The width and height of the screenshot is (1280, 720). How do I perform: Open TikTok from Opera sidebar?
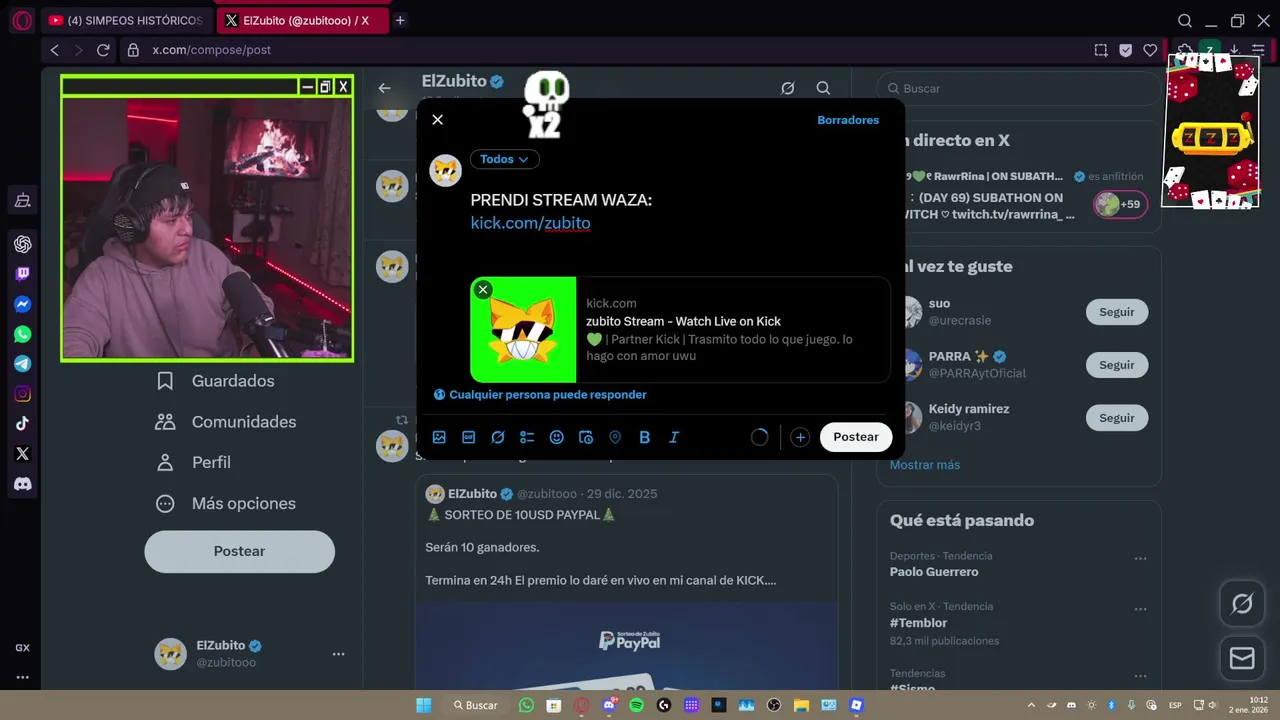click(x=22, y=424)
